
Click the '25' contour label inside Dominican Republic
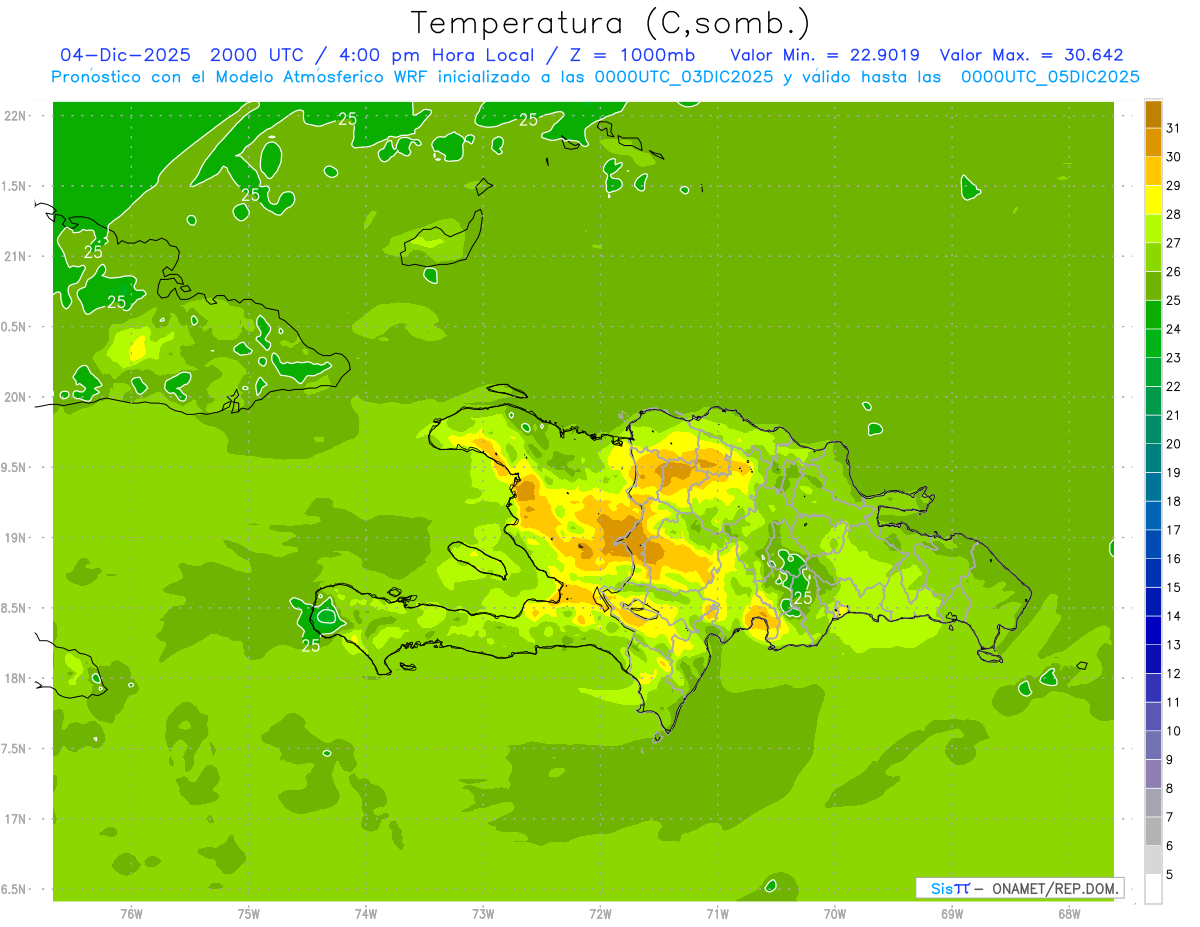pos(802,598)
